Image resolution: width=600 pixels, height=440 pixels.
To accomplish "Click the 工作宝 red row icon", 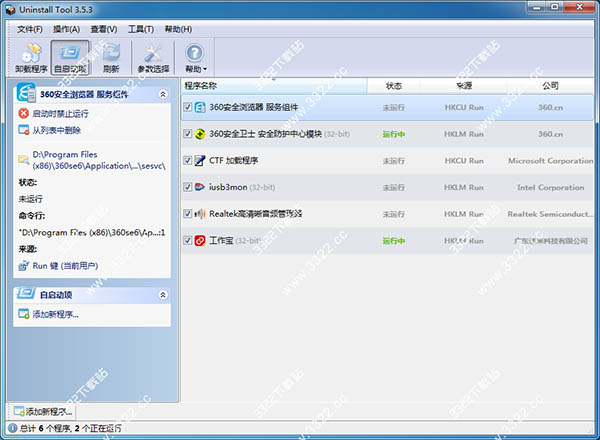I will [200, 240].
